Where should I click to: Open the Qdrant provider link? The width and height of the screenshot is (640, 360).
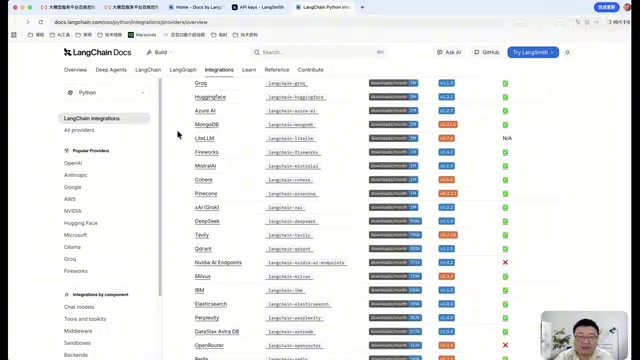click(x=203, y=249)
